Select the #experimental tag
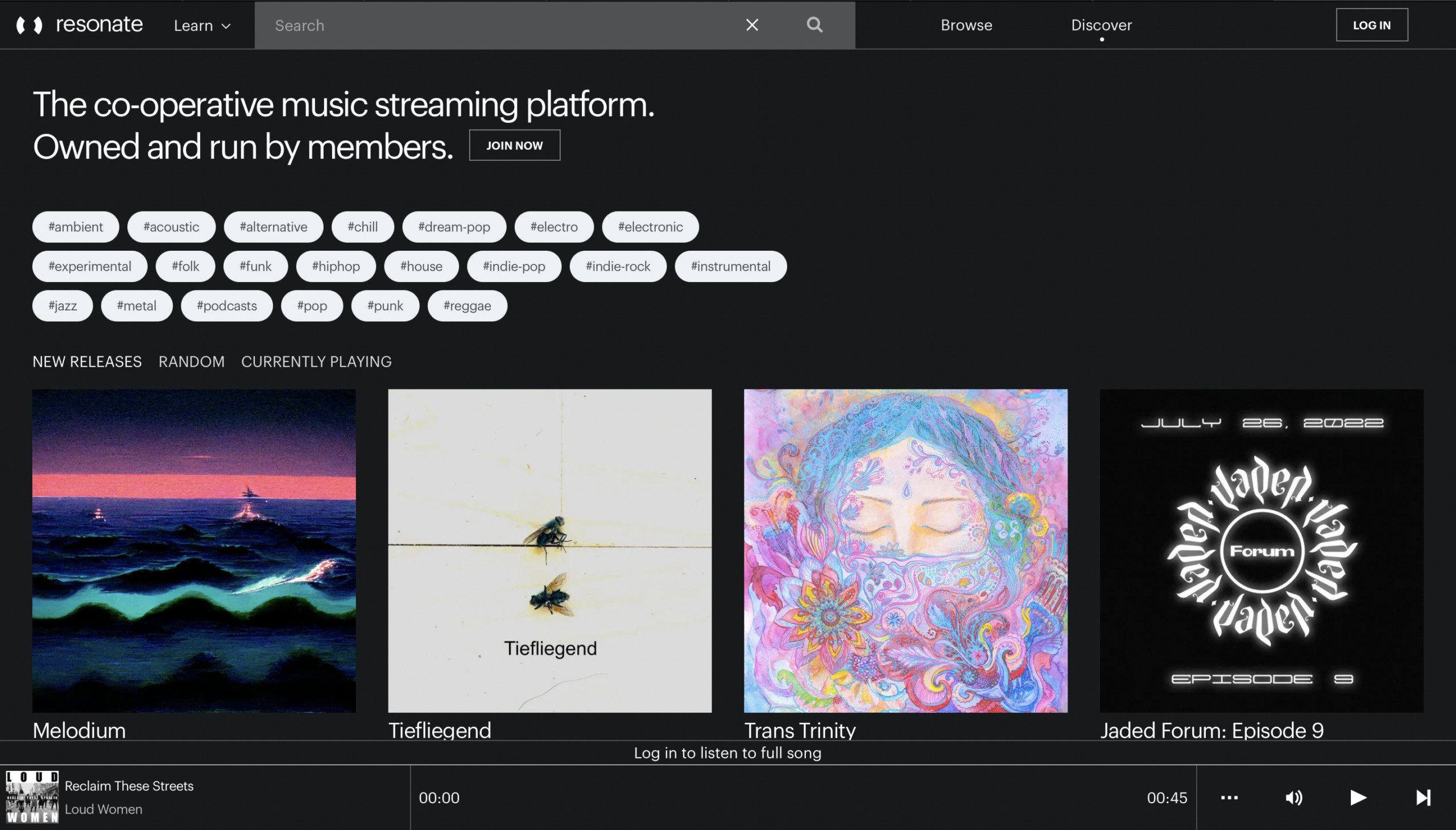Image resolution: width=1456 pixels, height=830 pixels. tap(89, 266)
